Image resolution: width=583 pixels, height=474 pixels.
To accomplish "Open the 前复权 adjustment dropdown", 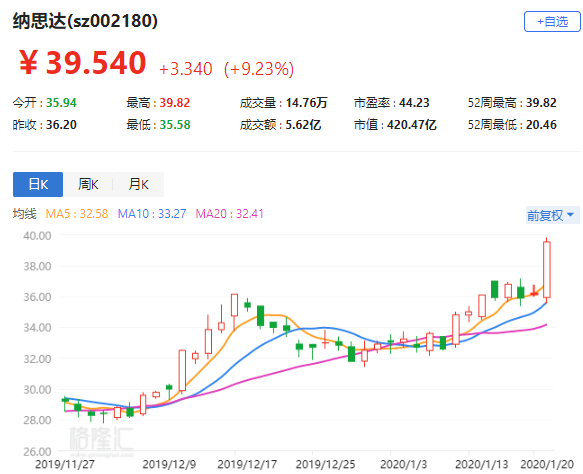I will tap(552, 215).
